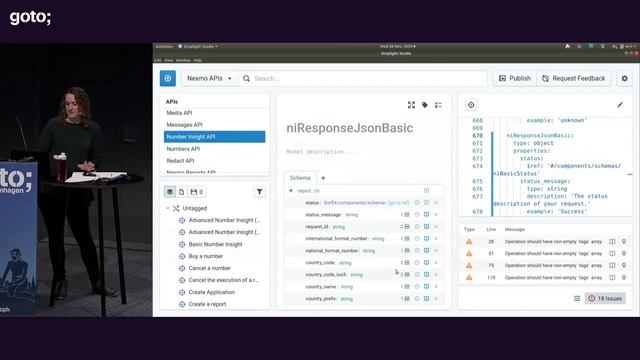Click the go to ref link on status row
The height and width of the screenshot is (360, 640).
tap(398, 203)
